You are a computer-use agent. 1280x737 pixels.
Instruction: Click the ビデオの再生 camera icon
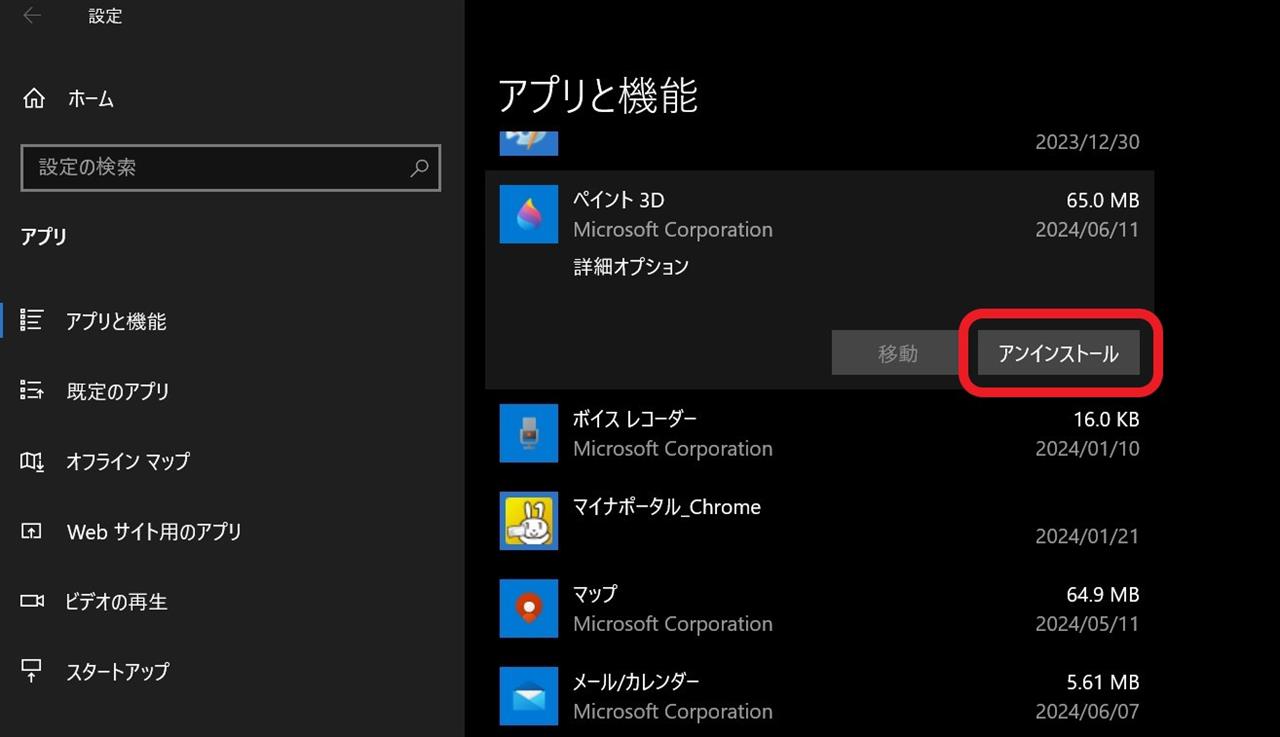coord(32,601)
